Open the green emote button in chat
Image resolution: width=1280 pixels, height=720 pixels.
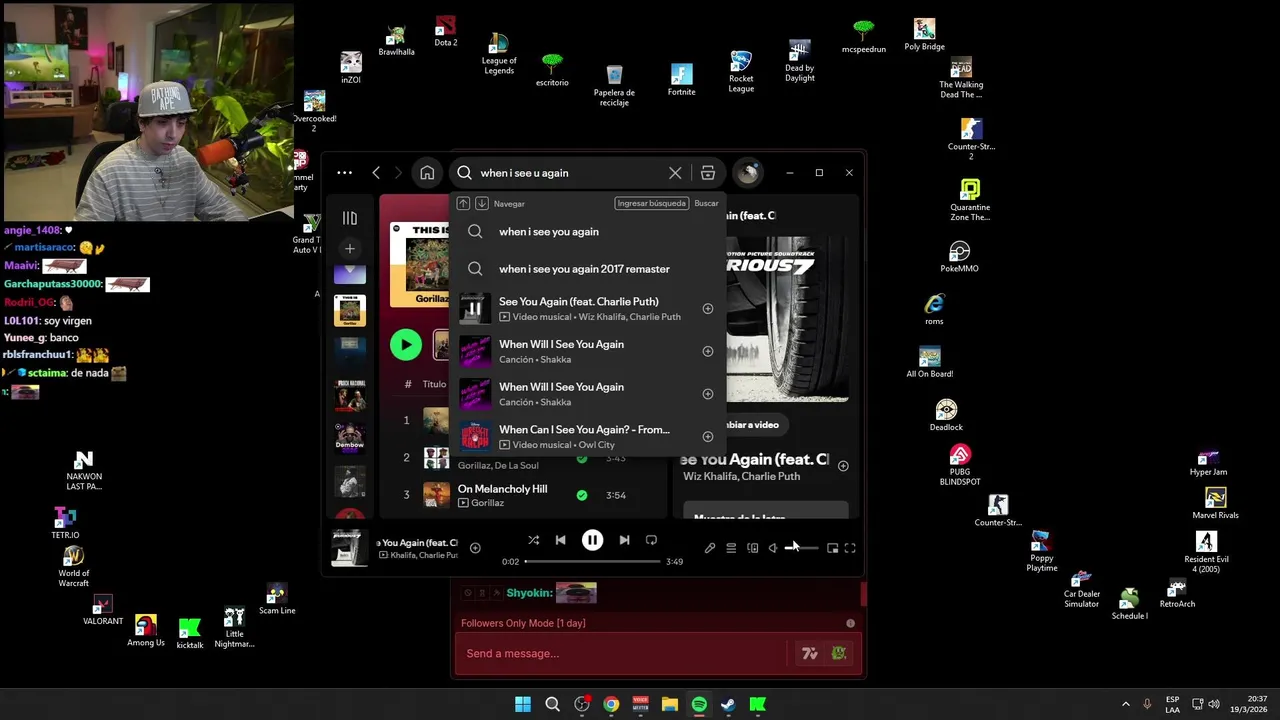coord(838,654)
